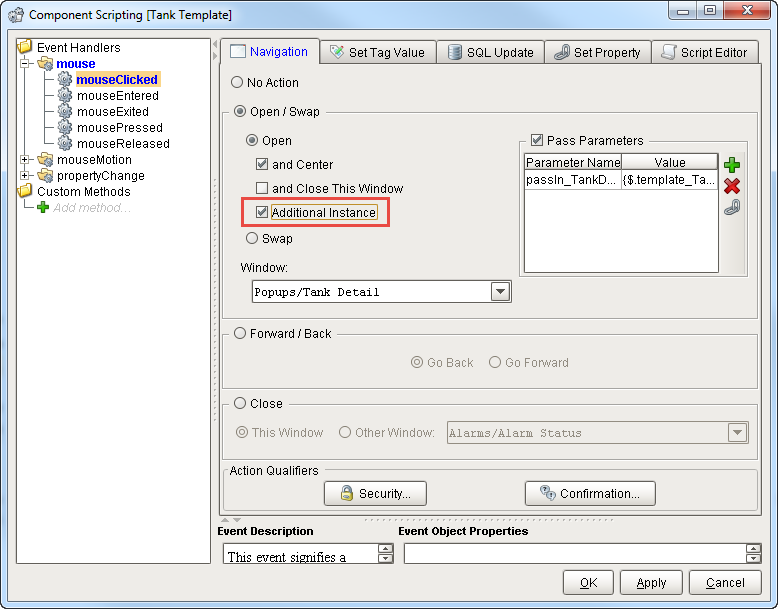Click the passIn_TankD... parameter name cell

tap(573, 180)
